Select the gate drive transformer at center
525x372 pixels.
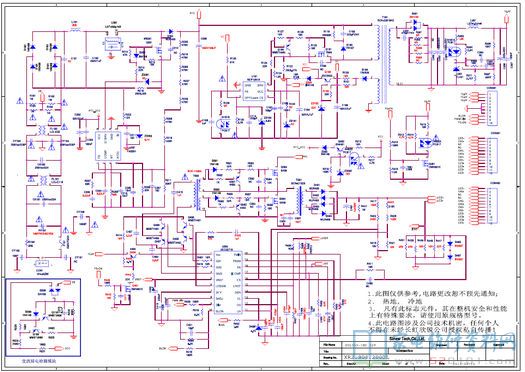198,194
